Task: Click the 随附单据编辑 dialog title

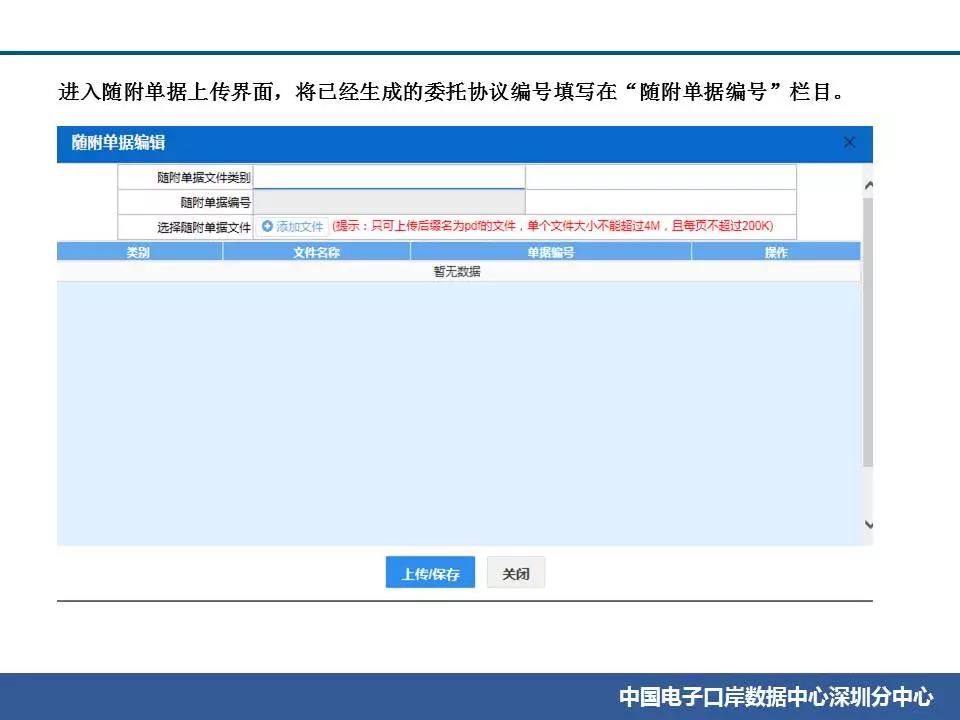Action: click(x=118, y=143)
